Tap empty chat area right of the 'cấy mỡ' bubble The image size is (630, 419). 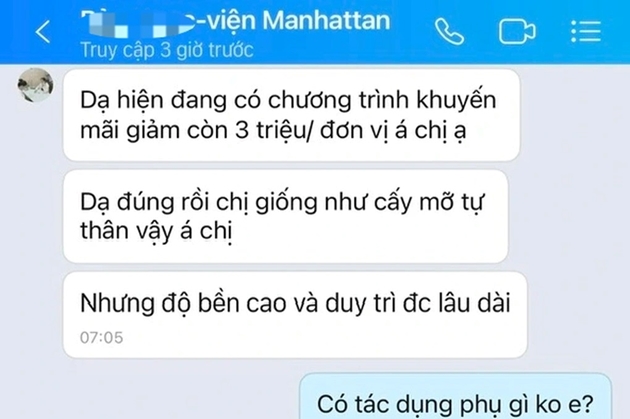(x=569, y=217)
